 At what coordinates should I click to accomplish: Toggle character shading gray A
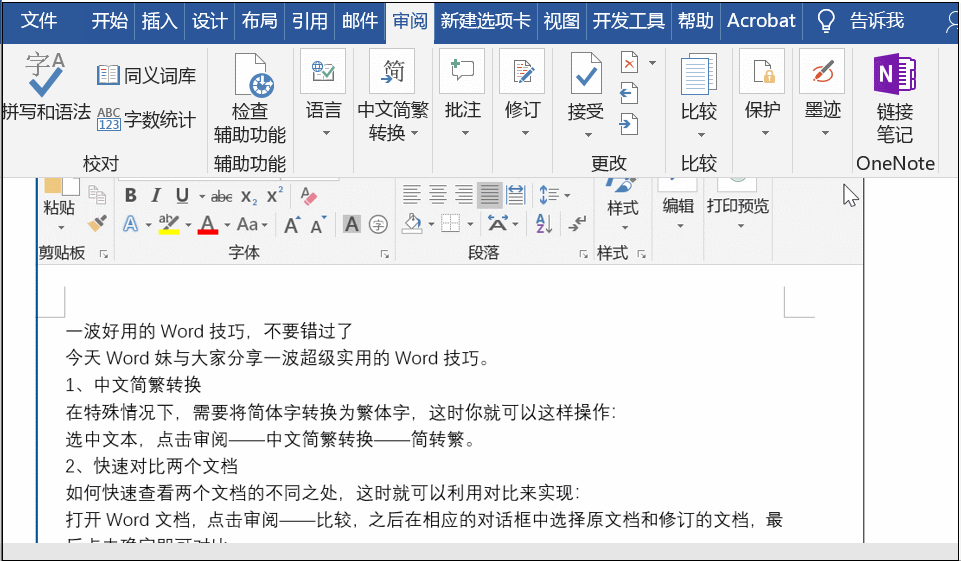[x=351, y=225]
